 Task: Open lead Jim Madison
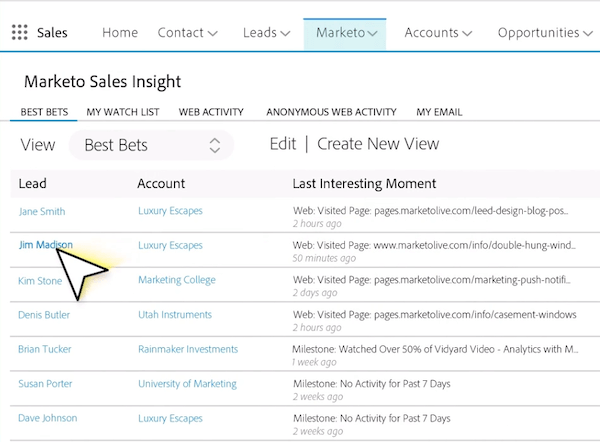(46, 245)
